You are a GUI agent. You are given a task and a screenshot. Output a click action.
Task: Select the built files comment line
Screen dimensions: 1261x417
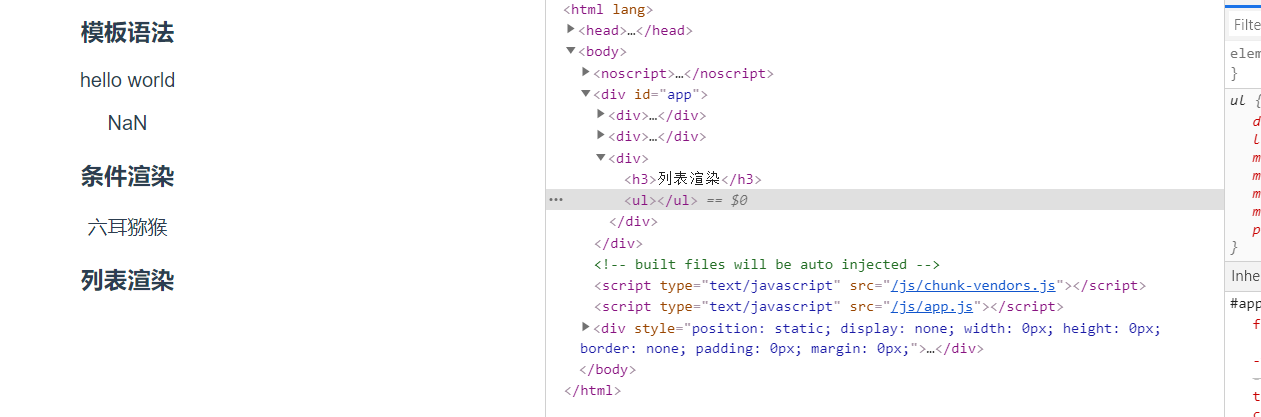[x=767, y=264]
